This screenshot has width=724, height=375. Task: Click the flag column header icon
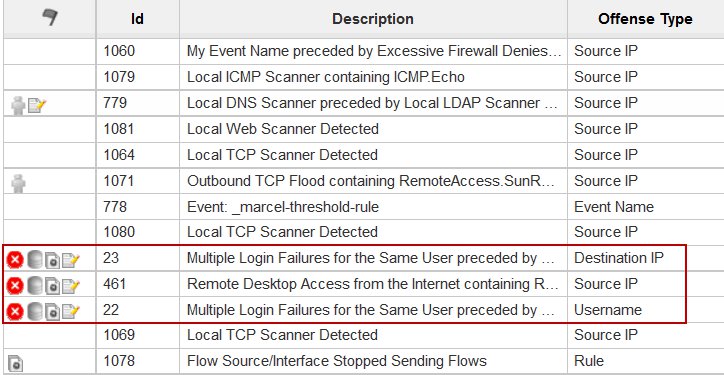50,18
